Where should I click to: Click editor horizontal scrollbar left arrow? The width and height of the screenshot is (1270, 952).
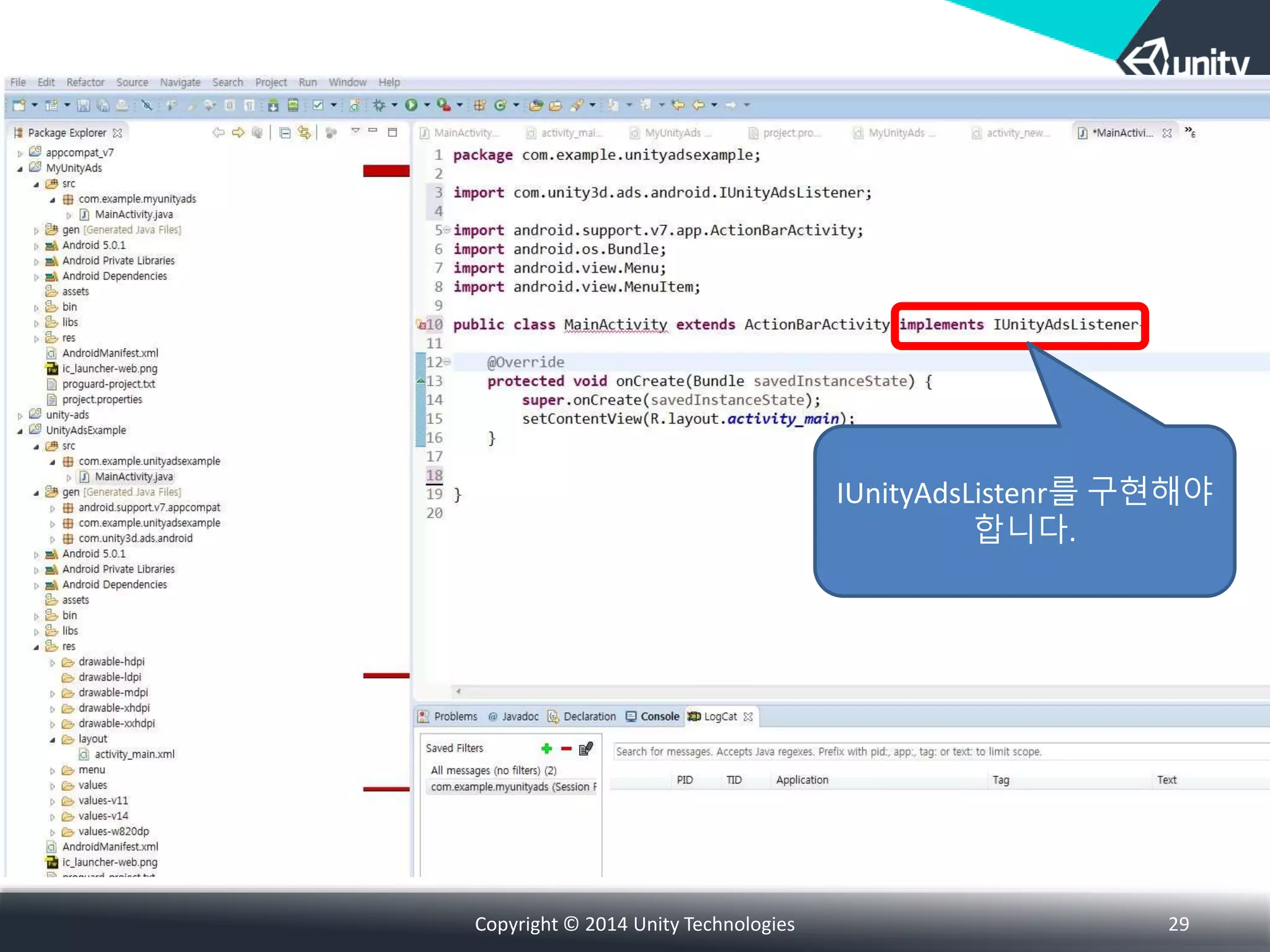tap(458, 691)
